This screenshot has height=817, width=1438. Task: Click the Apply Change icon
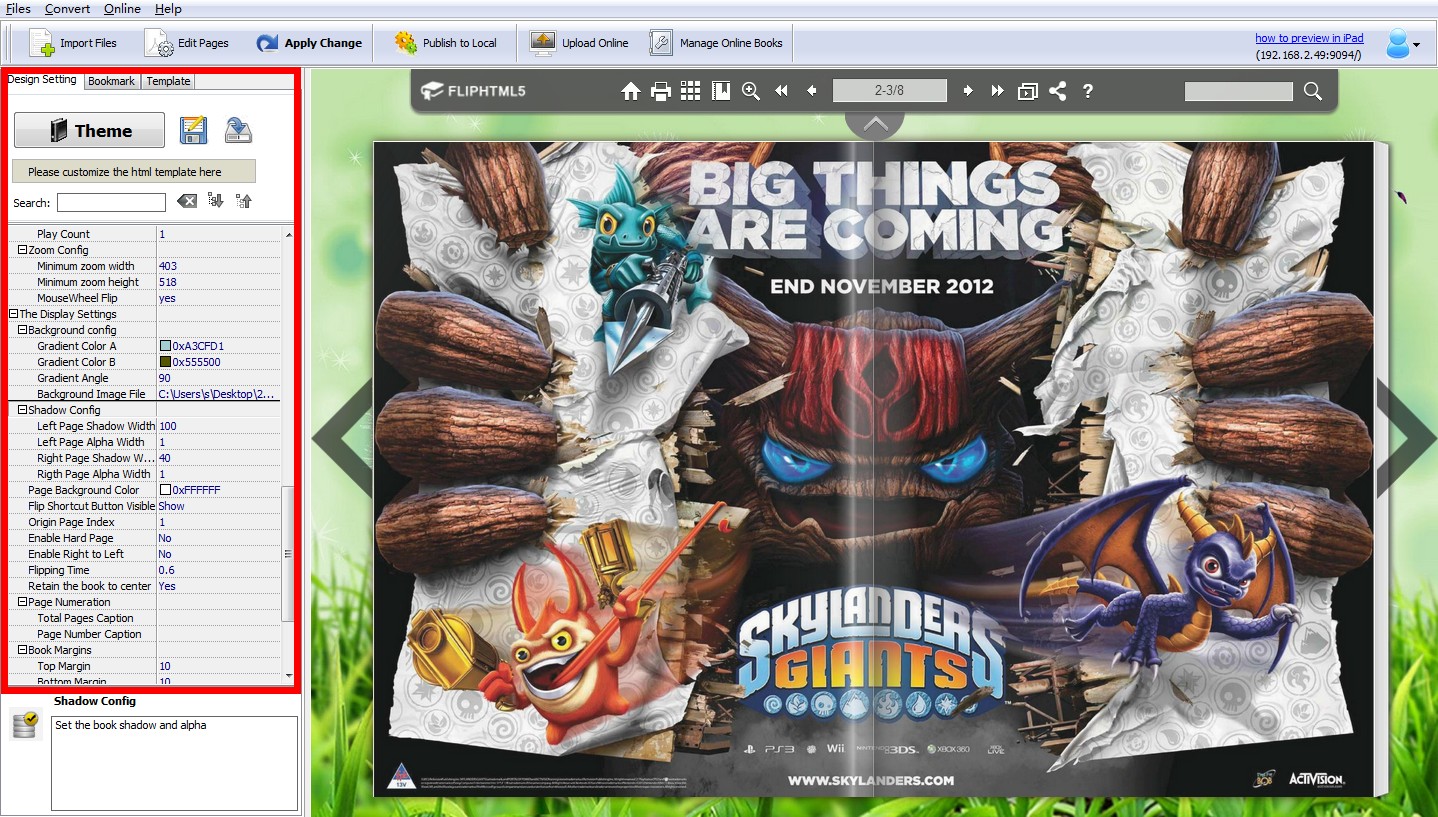tap(266, 43)
